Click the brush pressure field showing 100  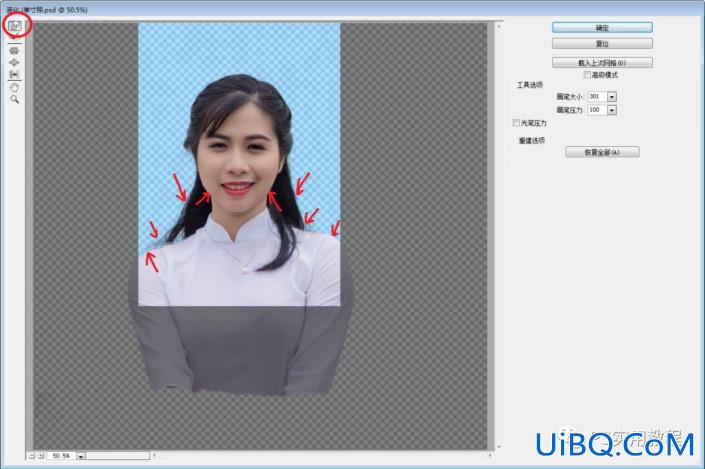point(597,110)
